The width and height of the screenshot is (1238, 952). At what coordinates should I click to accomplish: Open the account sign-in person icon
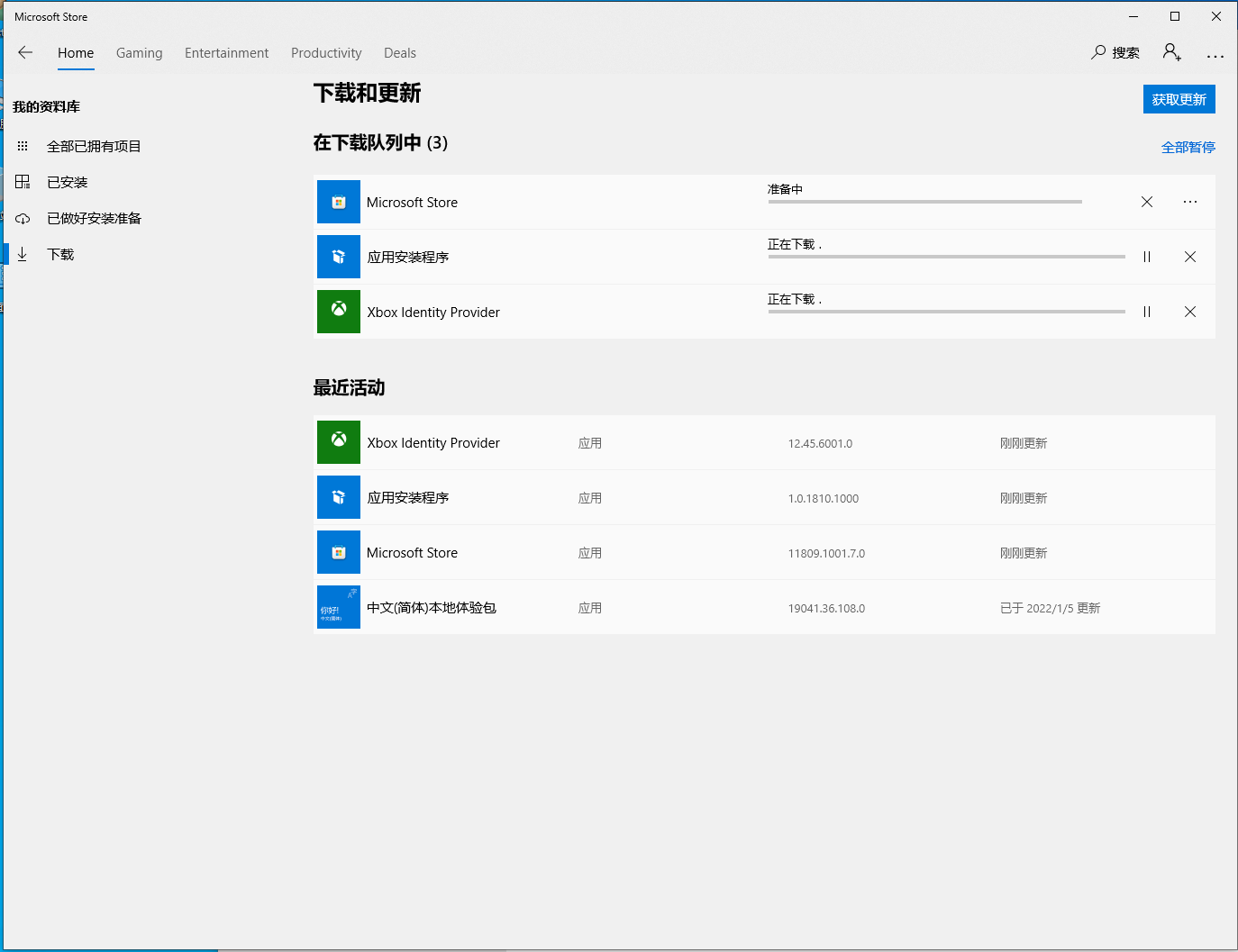tap(1171, 52)
